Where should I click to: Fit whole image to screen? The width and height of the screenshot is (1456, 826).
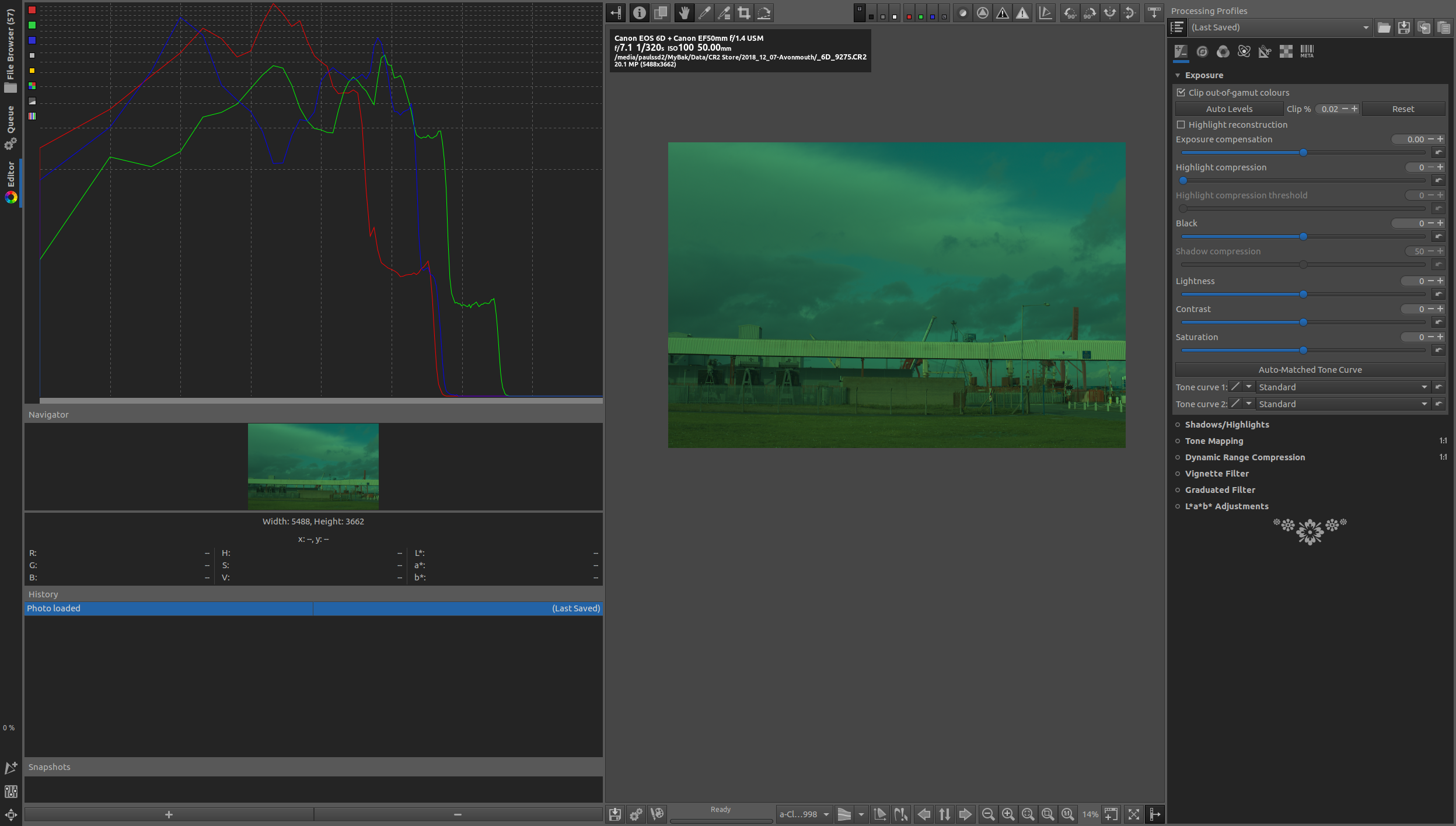(x=1028, y=814)
